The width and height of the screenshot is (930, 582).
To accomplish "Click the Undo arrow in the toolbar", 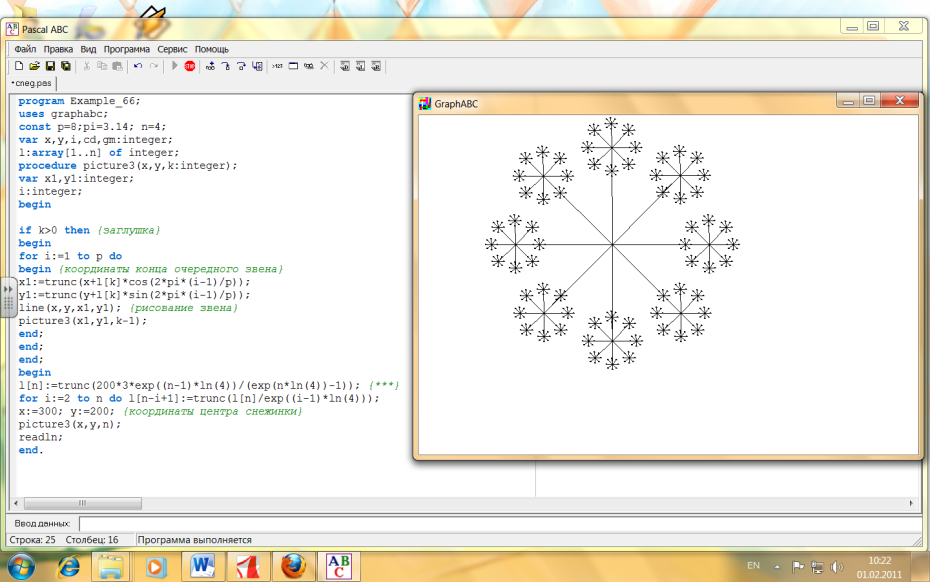I will click(x=137, y=66).
